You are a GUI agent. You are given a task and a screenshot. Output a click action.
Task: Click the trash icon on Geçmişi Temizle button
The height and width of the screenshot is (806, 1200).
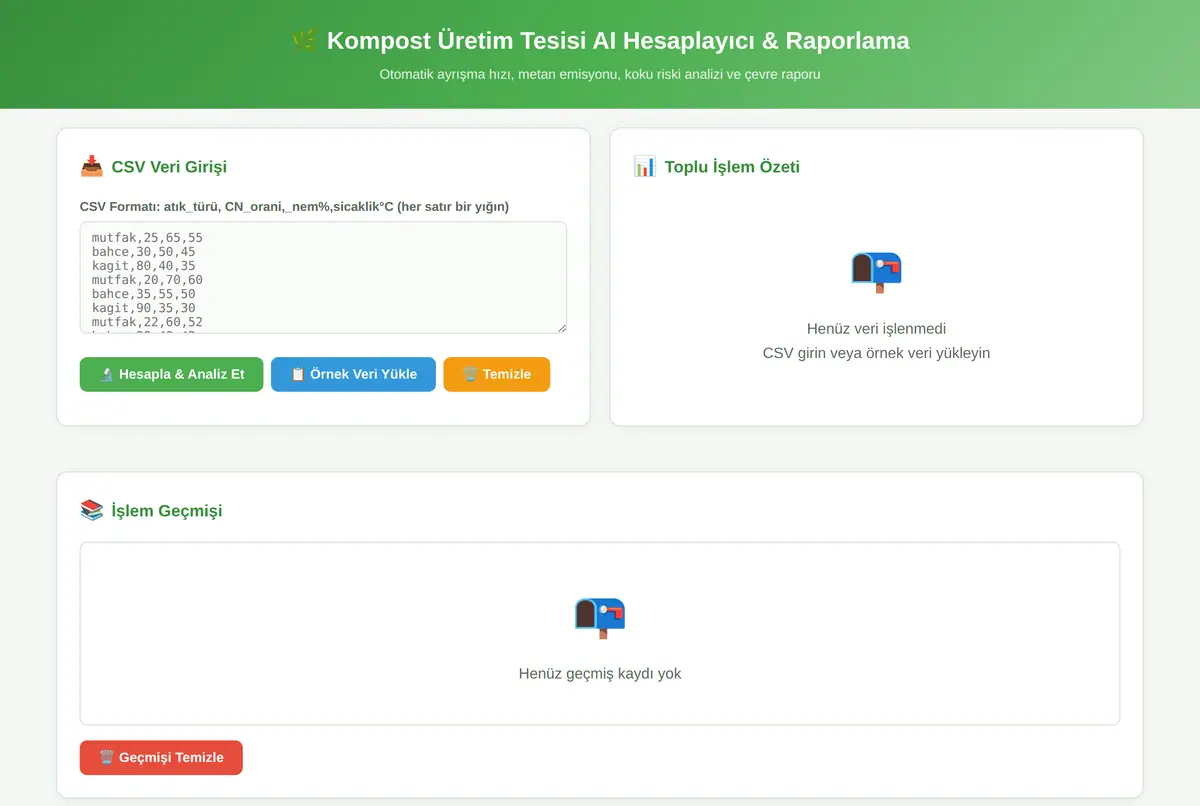tap(107, 757)
